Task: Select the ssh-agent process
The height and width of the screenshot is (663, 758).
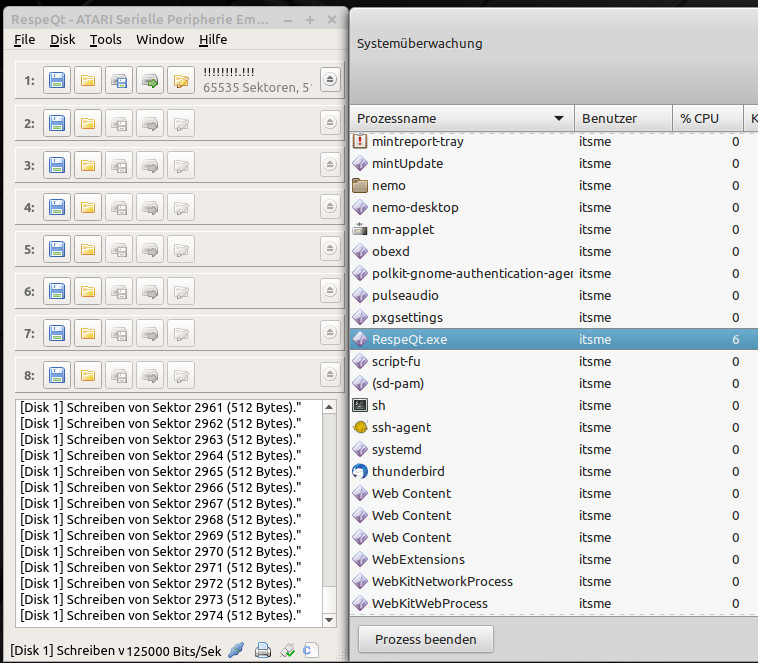Action: (554, 427)
